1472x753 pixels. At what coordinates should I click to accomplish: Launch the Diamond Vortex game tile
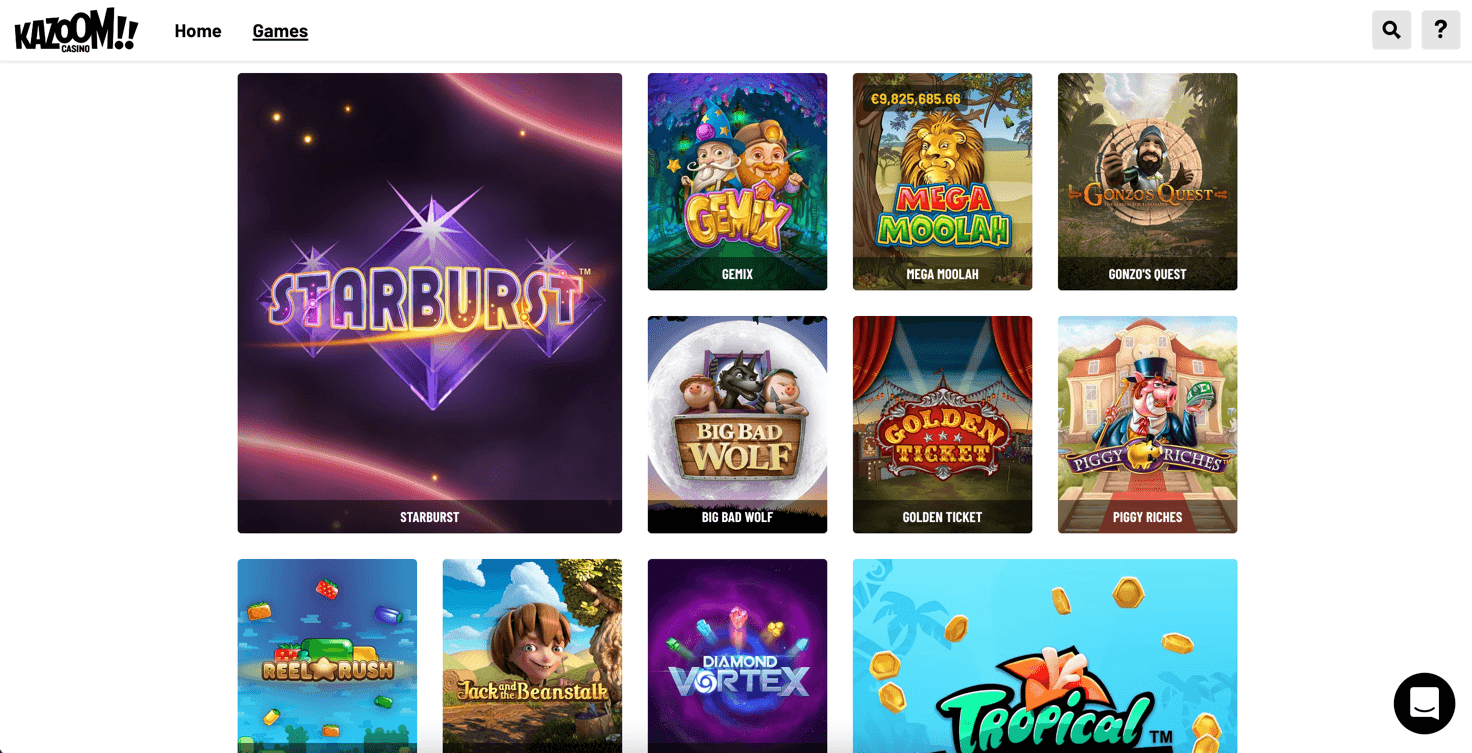point(737,656)
